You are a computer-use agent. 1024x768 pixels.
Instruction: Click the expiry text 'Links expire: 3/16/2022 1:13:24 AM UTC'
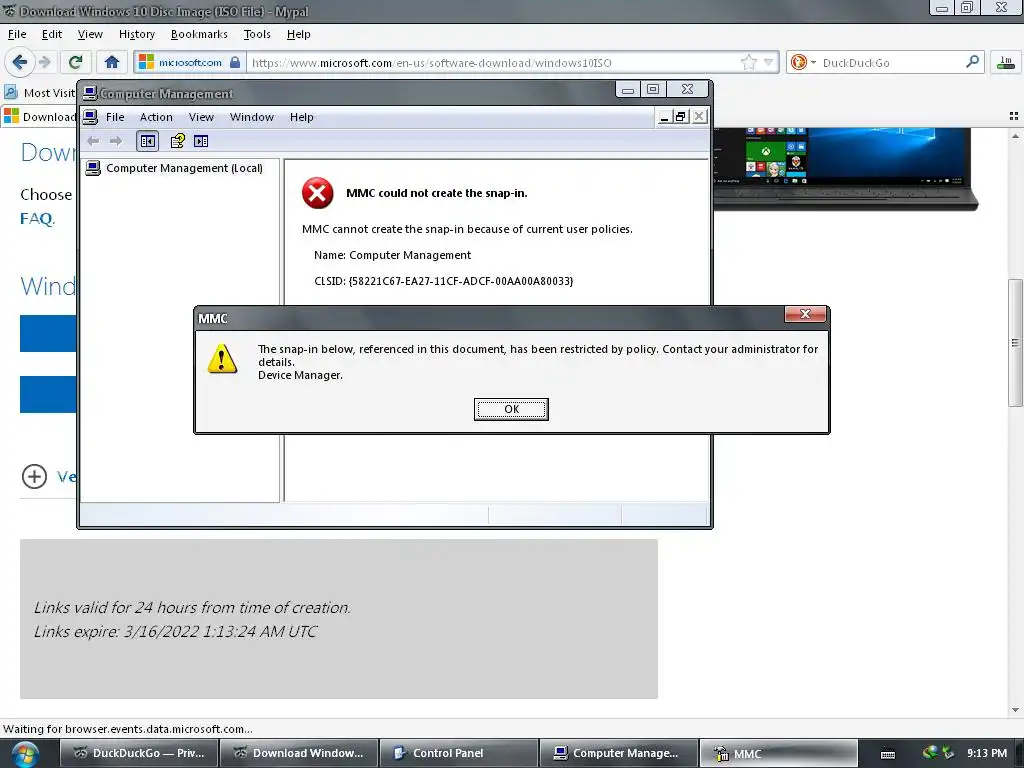[x=175, y=632]
